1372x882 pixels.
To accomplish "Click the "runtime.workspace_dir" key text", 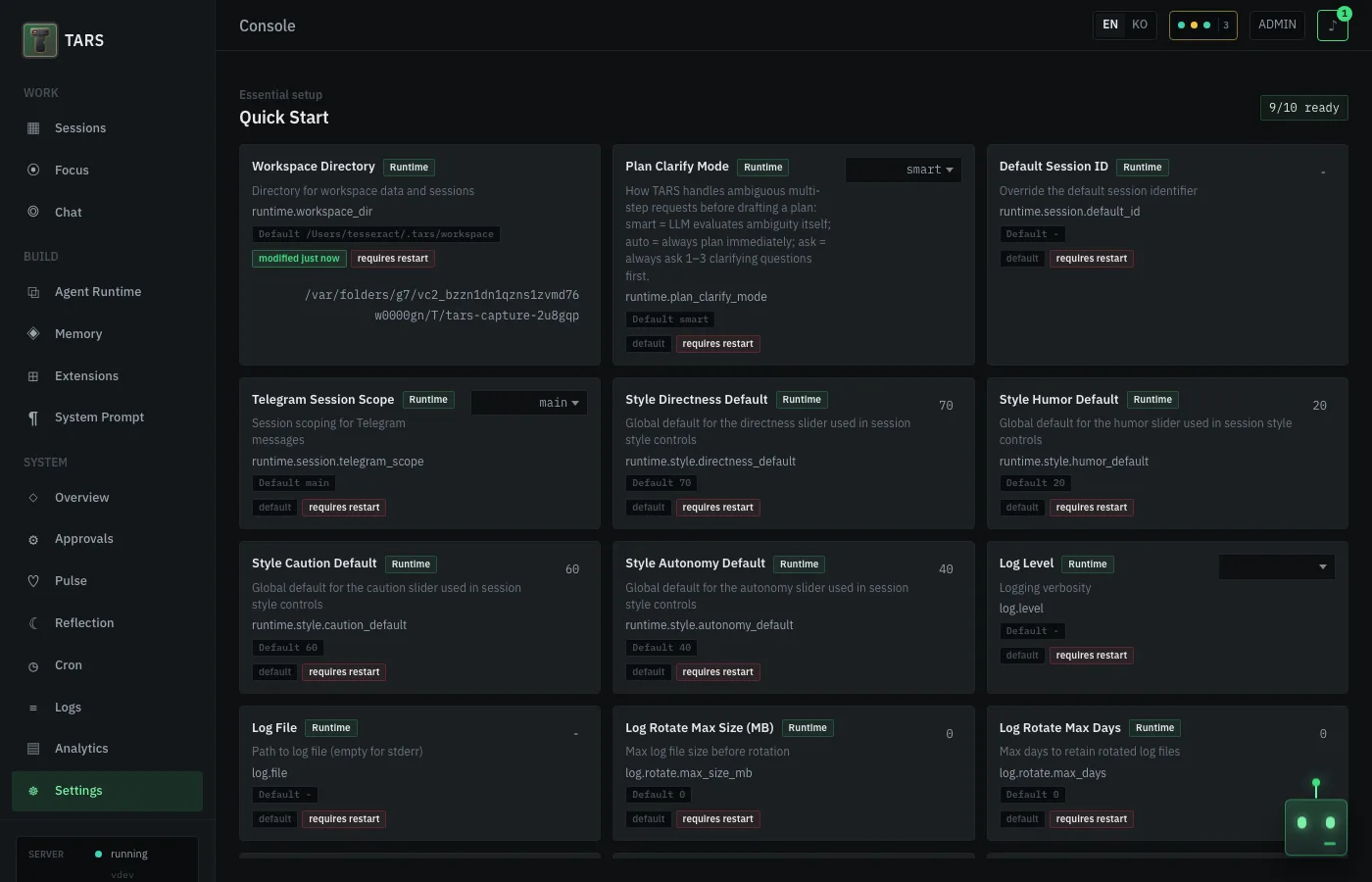I will (x=312, y=212).
